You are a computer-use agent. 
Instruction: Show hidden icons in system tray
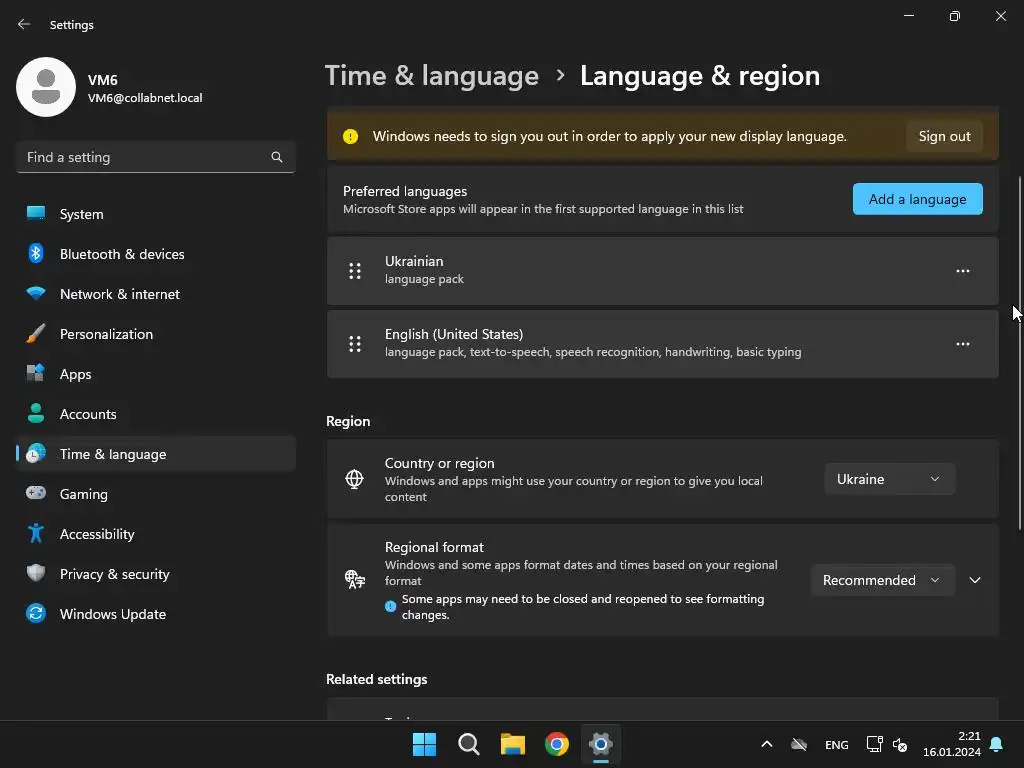[x=767, y=744]
